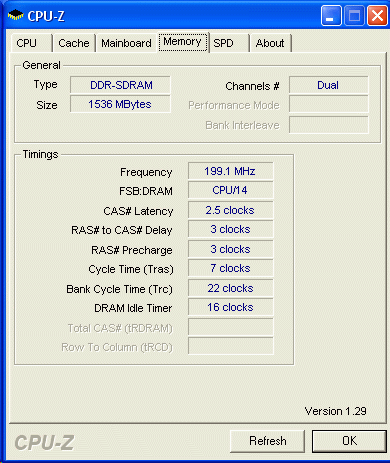Close the CPU-Z window
This screenshot has width=390, height=463.
(x=377, y=15)
